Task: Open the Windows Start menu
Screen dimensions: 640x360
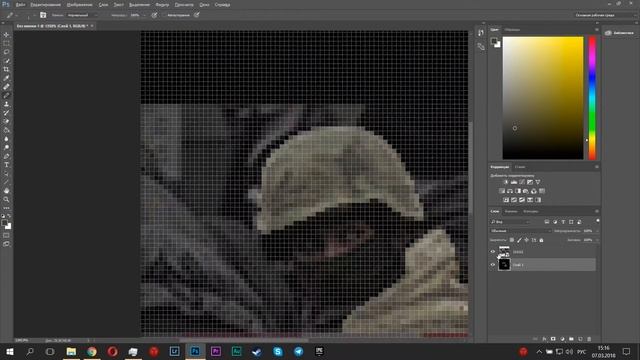Action: coord(9,351)
